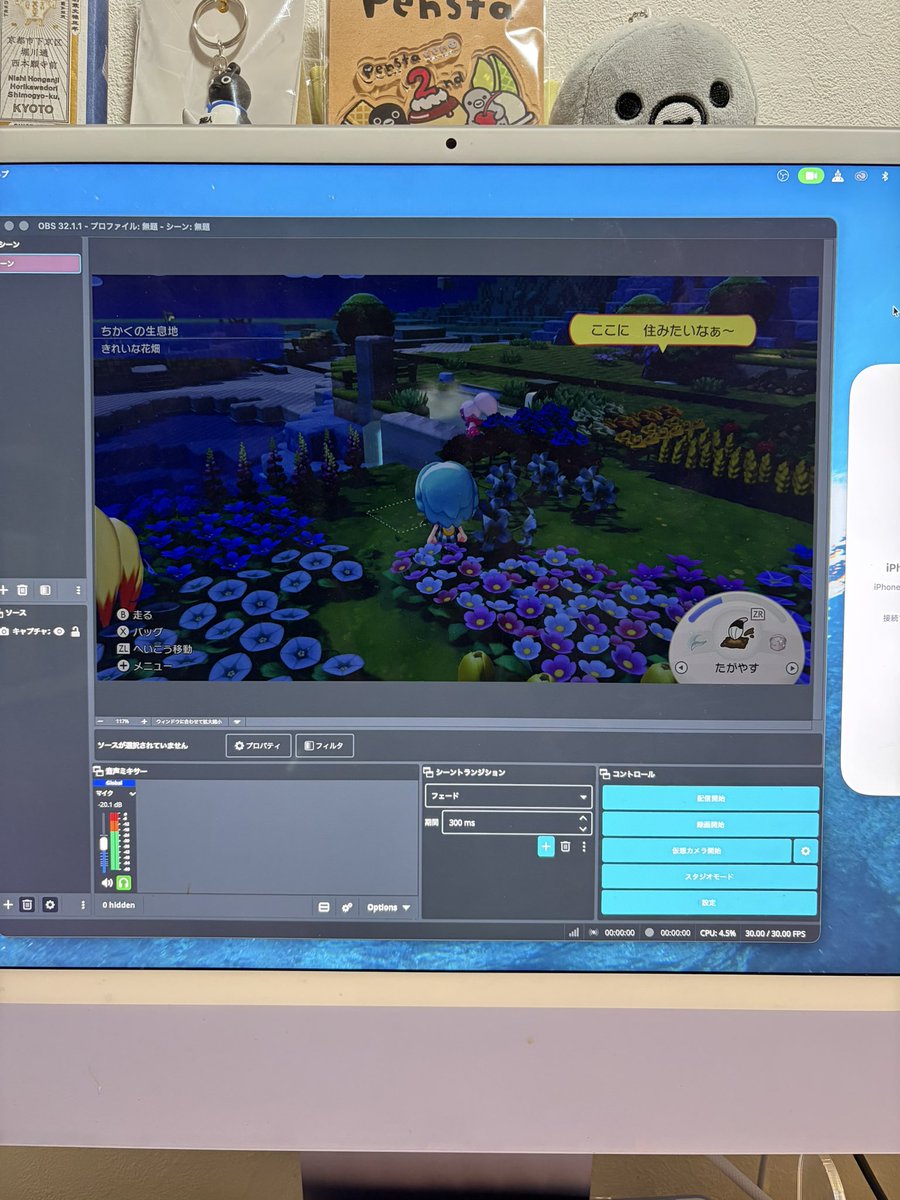The image size is (900, 1200).
Task: Click the green camera indicator in menu bar
Action: coord(810,176)
